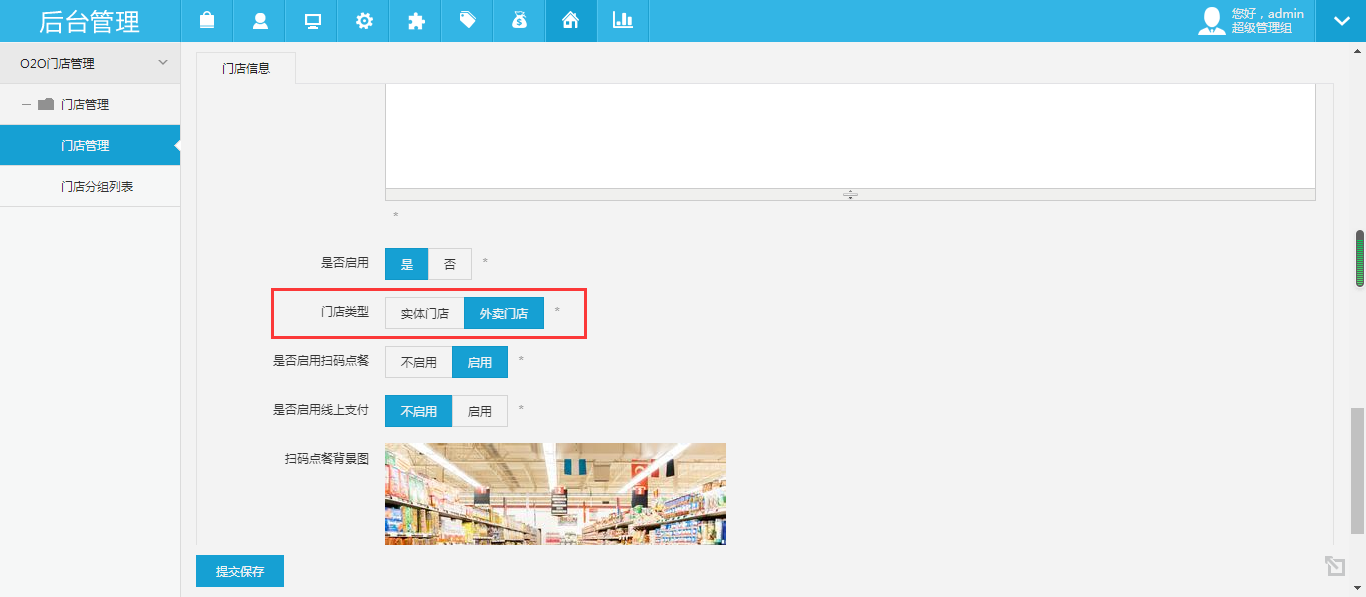Click the 提交保存 button
The image size is (1366, 597).
click(x=240, y=571)
